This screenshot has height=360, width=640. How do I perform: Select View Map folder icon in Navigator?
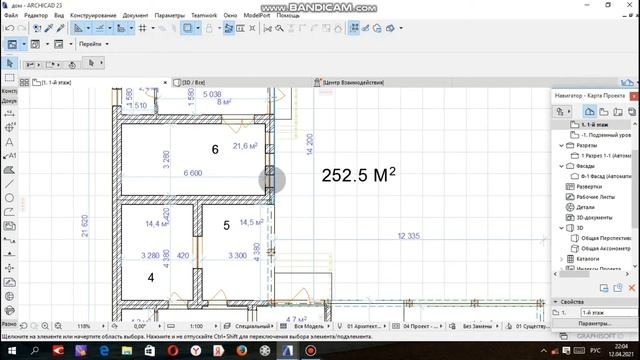604,111
